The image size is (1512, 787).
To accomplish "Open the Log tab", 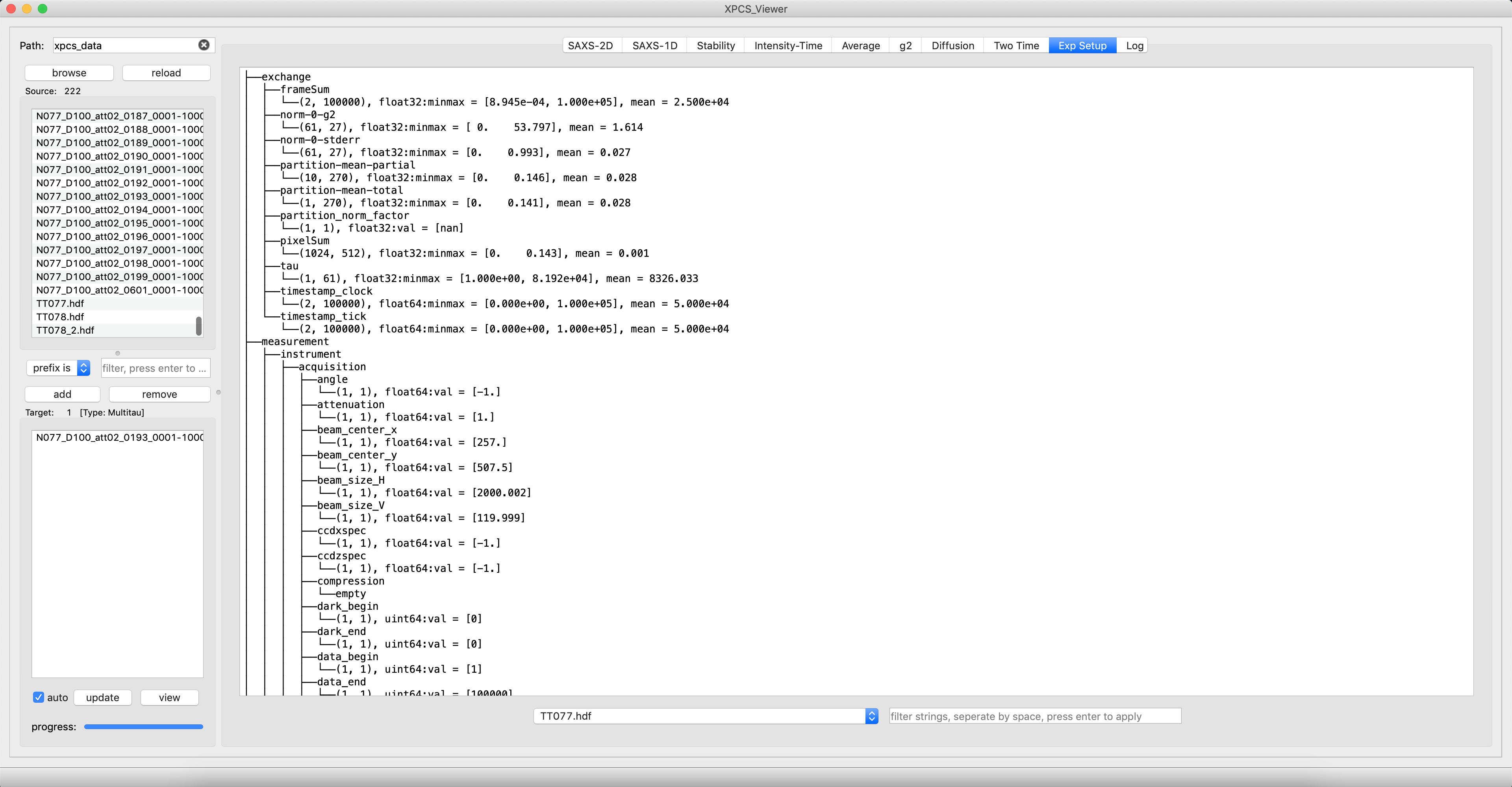I will 1134,46.
